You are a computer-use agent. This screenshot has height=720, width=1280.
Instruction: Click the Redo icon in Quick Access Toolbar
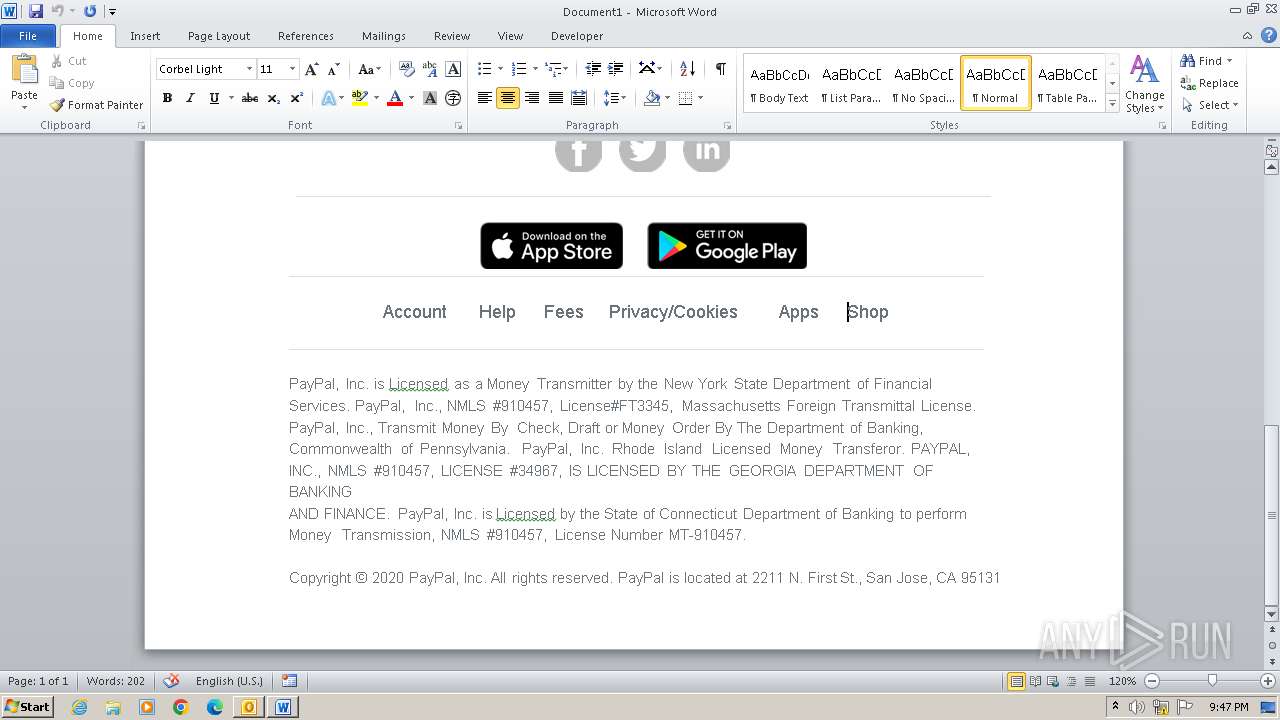pos(90,11)
